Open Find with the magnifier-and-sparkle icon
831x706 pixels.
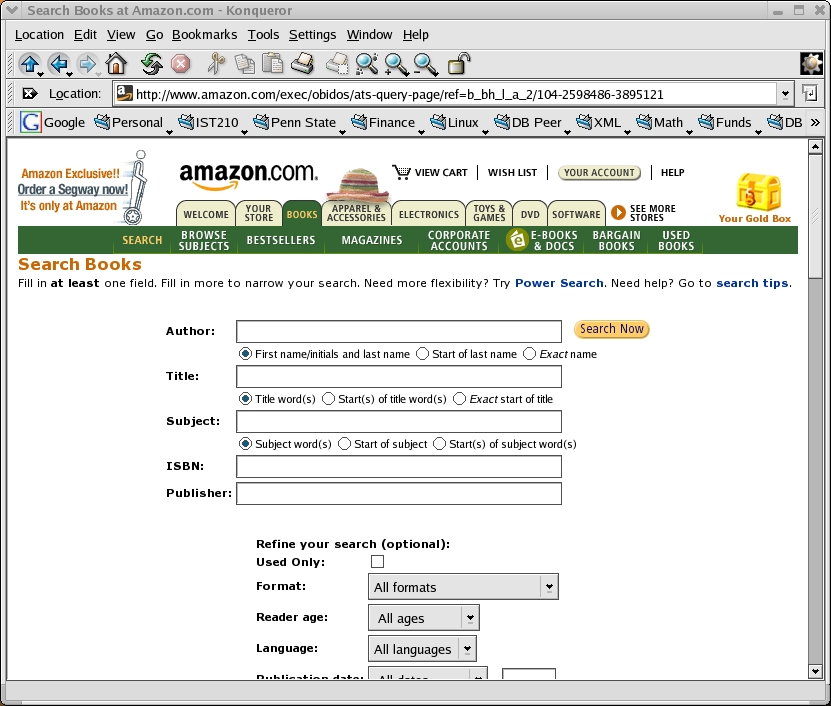[x=366, y=64]
